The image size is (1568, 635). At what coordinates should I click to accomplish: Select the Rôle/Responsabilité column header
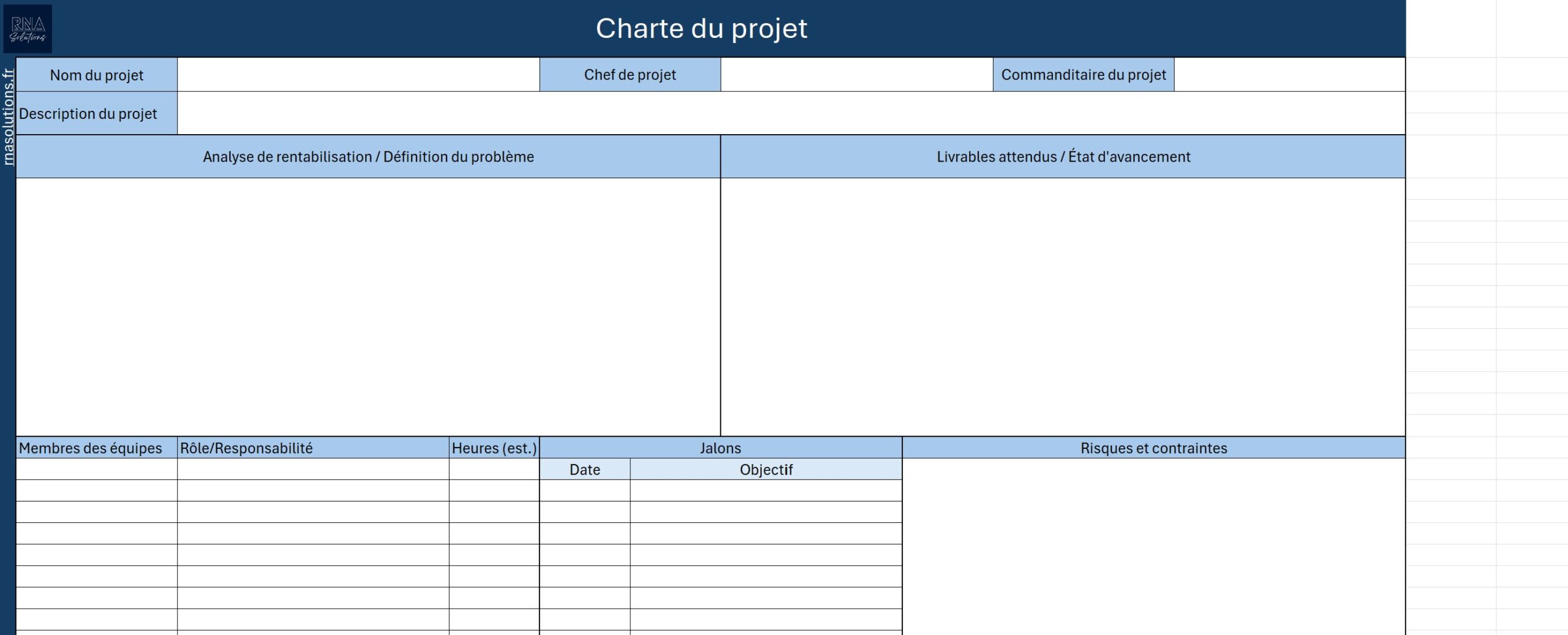[313, 448]
